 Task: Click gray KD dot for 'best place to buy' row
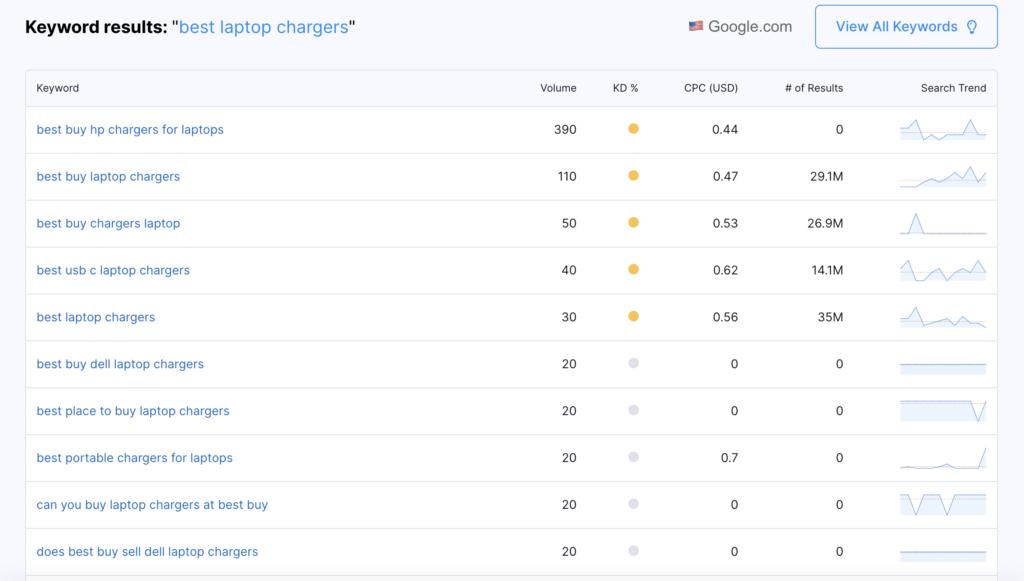[633, 411]
